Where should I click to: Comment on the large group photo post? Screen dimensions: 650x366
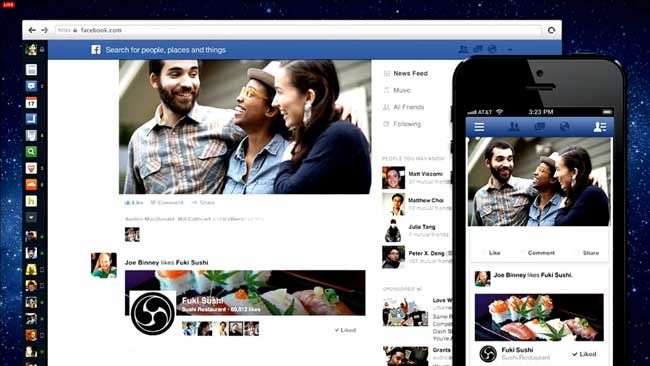[167, 203]
